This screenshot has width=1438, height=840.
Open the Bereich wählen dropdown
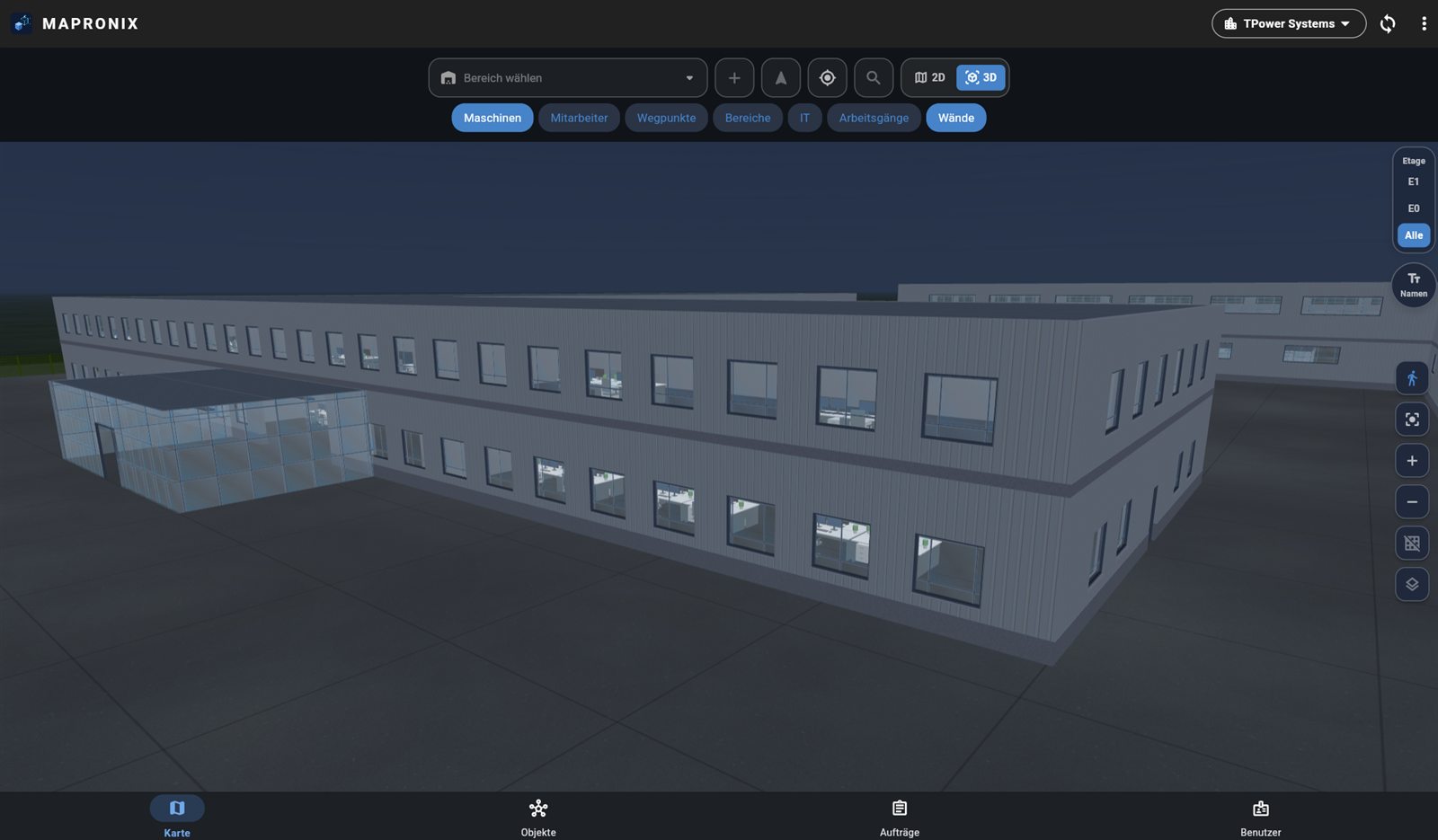pos(568,78)
